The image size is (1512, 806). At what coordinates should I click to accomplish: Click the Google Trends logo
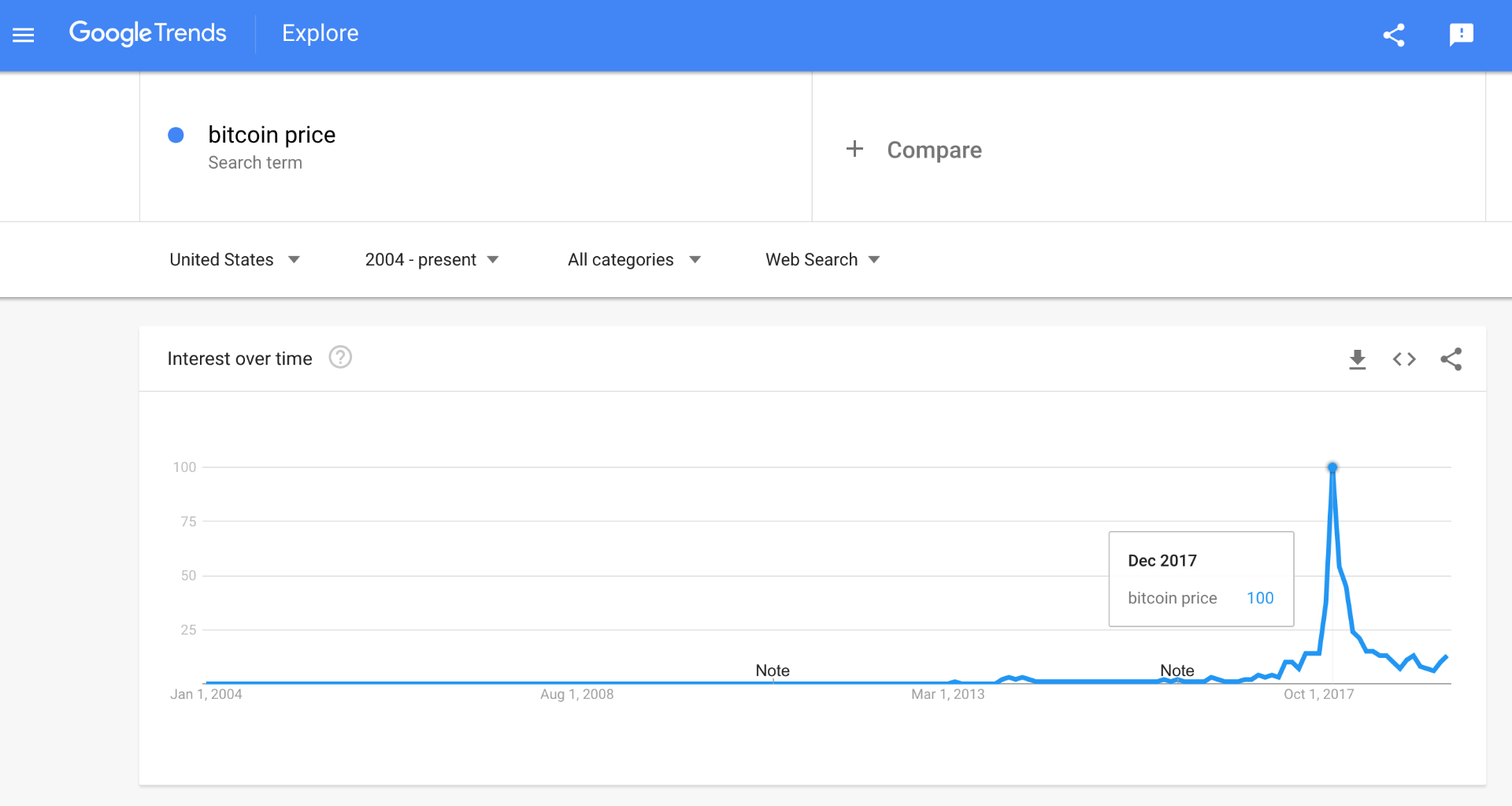click(x=148, y=33)
